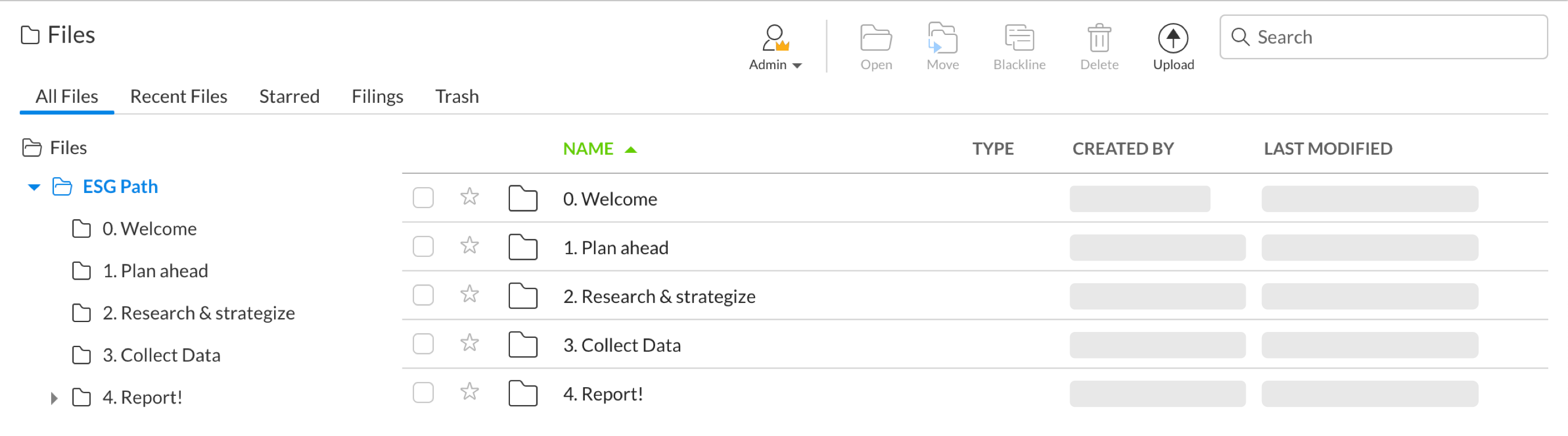Select 2. Research & strategize in folder tree
1568x436 pixels.
coord(199,313)
